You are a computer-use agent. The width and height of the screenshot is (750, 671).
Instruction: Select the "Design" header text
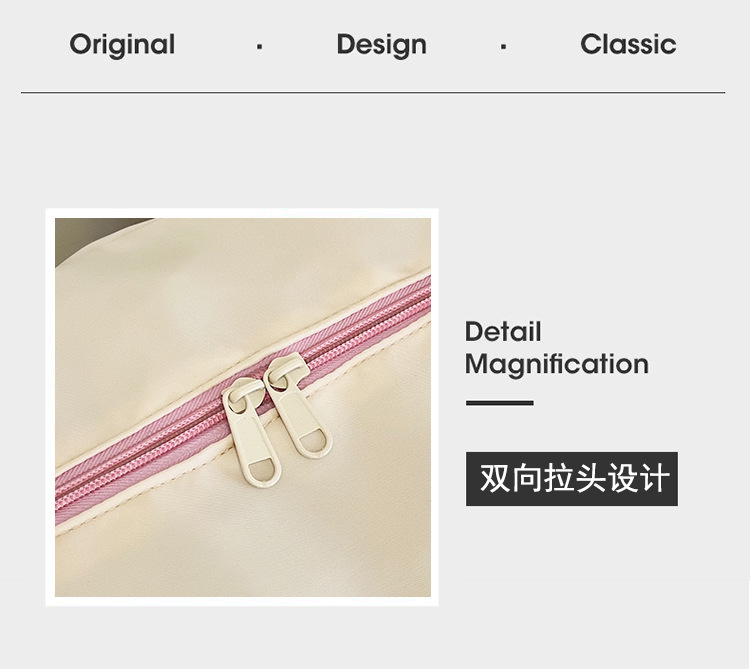tap(381, 44)
